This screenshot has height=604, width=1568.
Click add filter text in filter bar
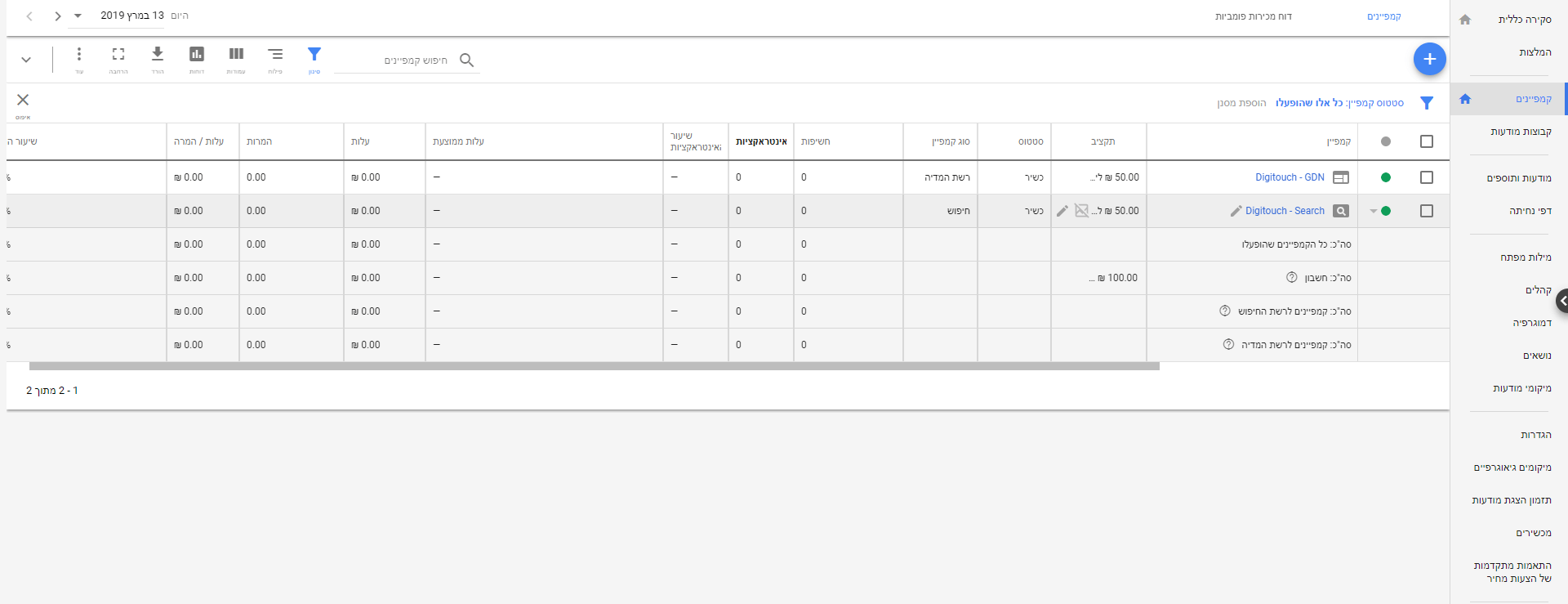tap(1241, 103)
